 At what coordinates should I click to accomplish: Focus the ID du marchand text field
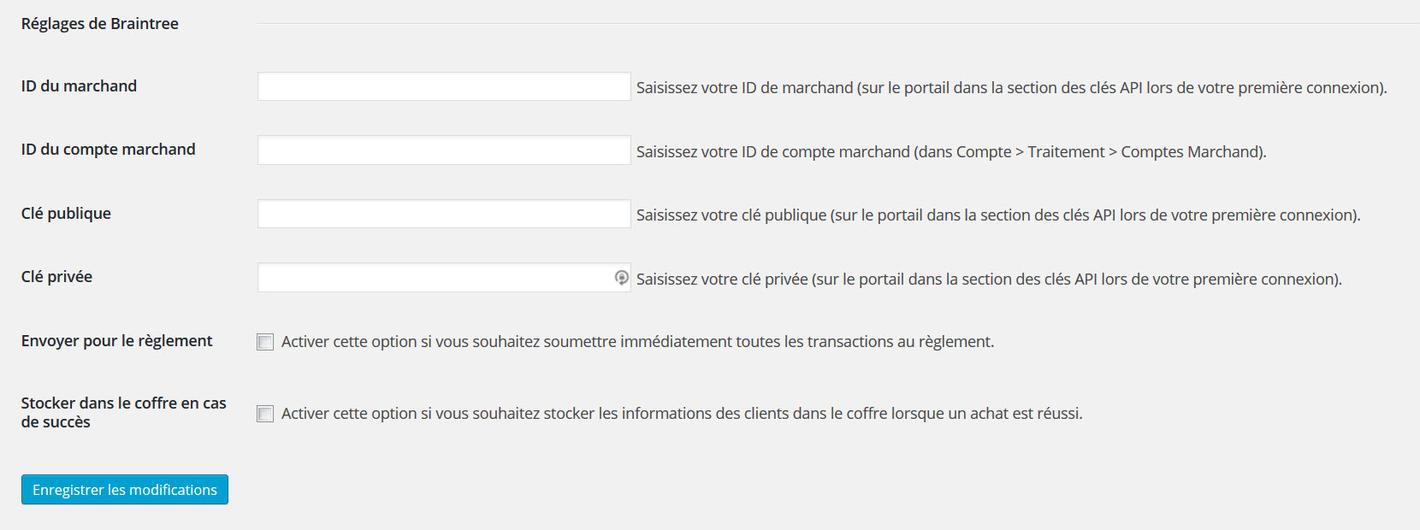(443, 87)
